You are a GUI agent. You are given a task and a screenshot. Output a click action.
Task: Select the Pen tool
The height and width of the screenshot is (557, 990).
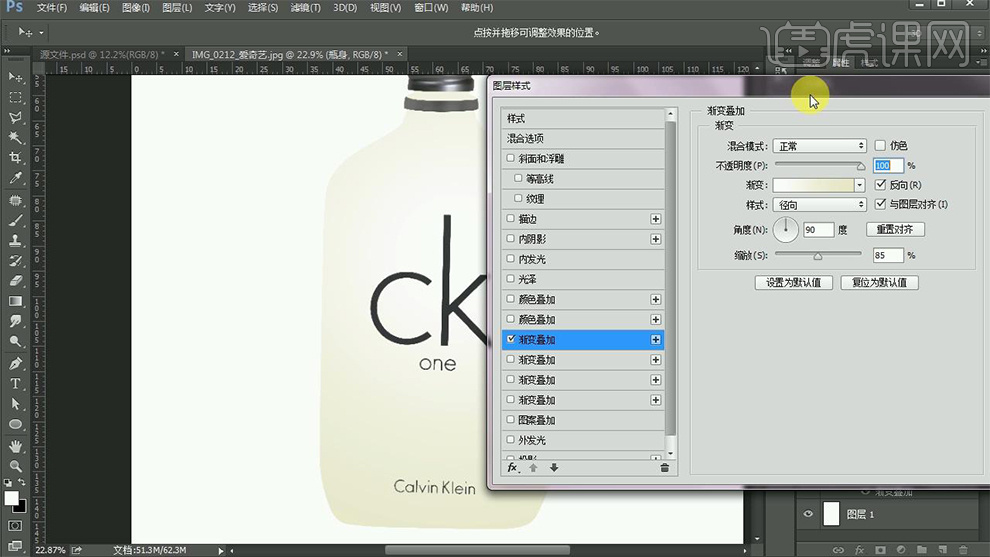pos(16,363)
